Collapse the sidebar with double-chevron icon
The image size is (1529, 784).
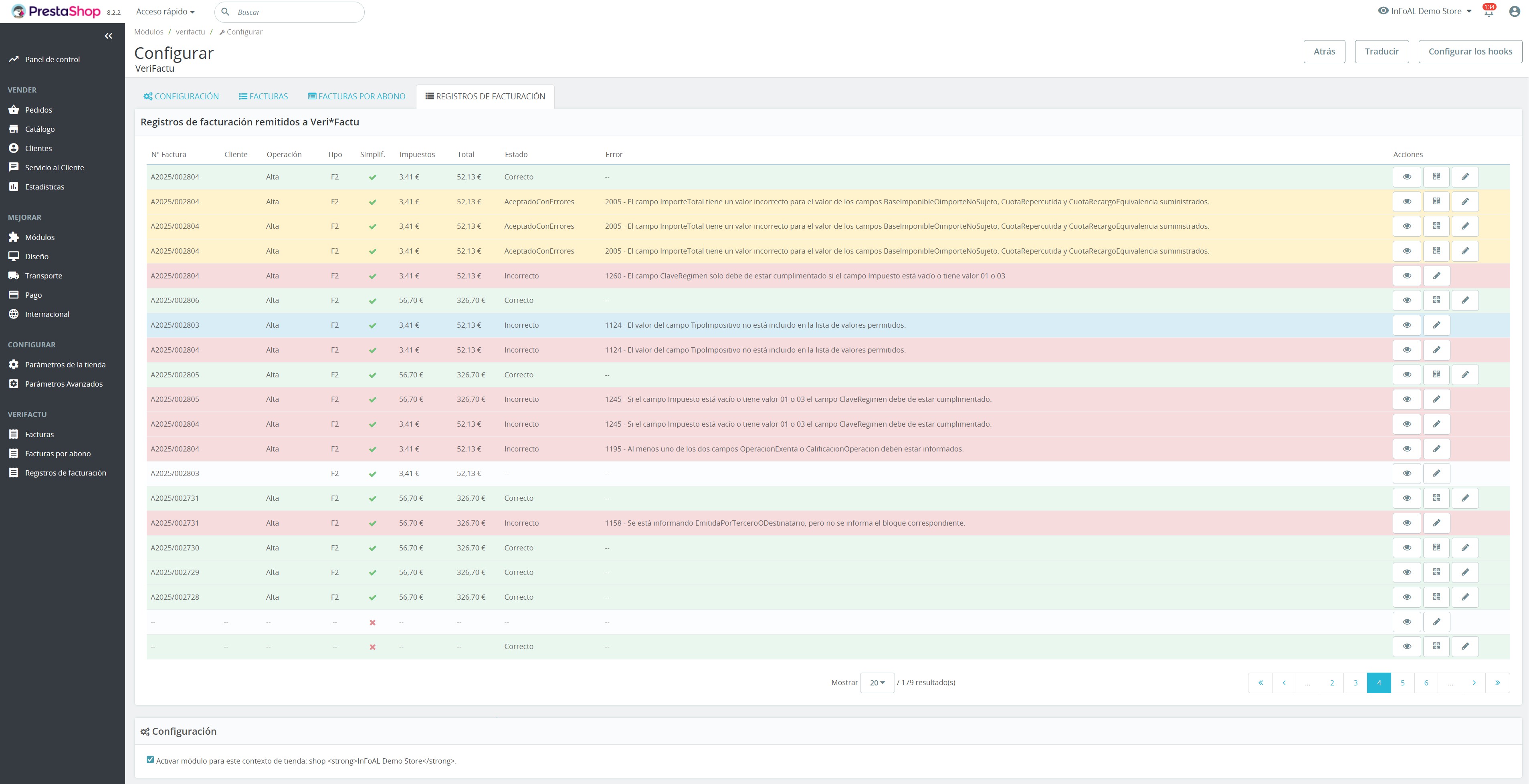coord(108,36)
